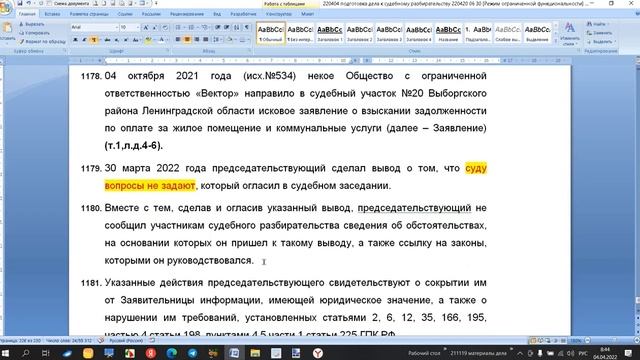
Task: Switch to the Вид tab
Action: pyautogui.click(x=217, y=14)
